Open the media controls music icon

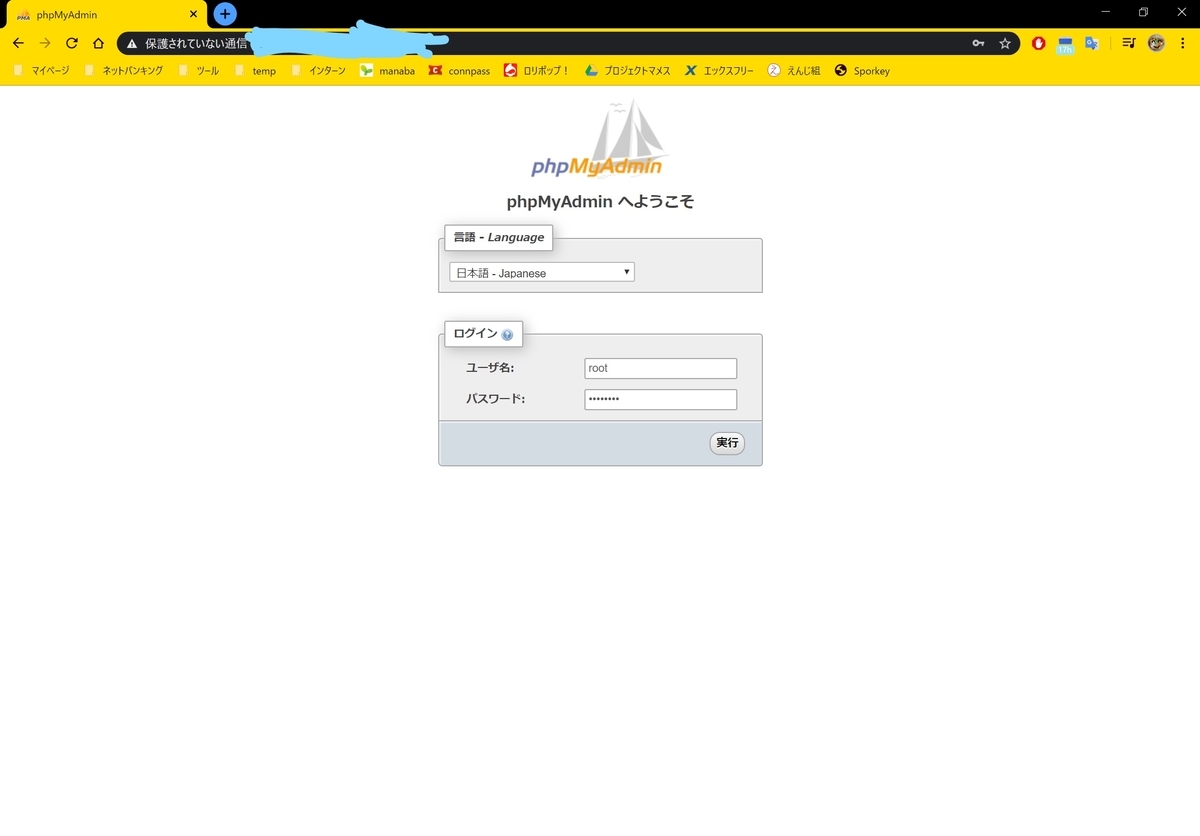click(1129, 43)
